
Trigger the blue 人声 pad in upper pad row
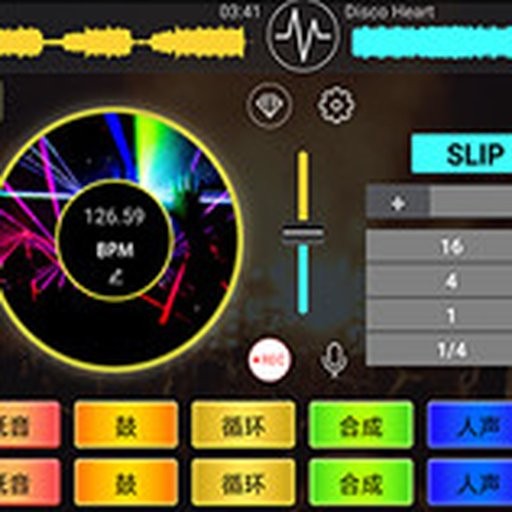point(470,425)
